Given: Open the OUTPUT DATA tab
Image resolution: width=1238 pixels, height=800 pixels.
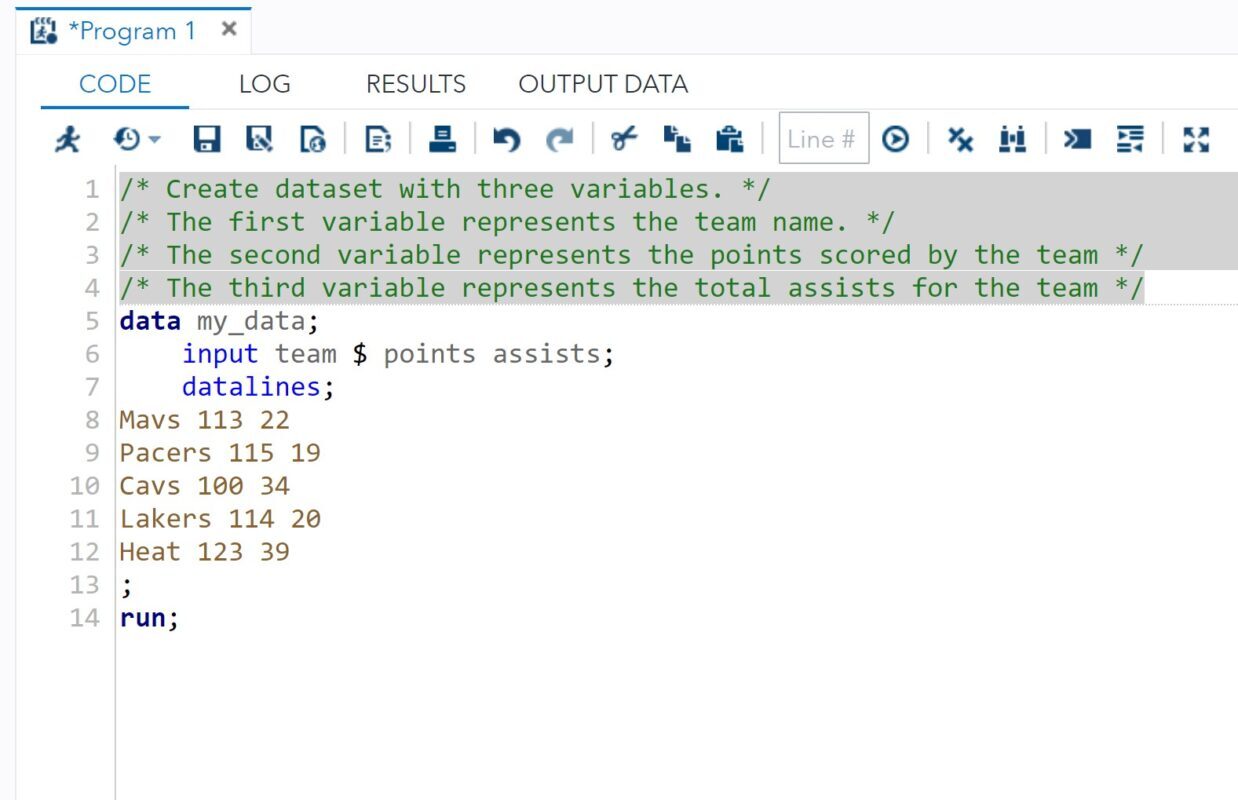Looking at the screenshot, I should click(x=602, y=84).
